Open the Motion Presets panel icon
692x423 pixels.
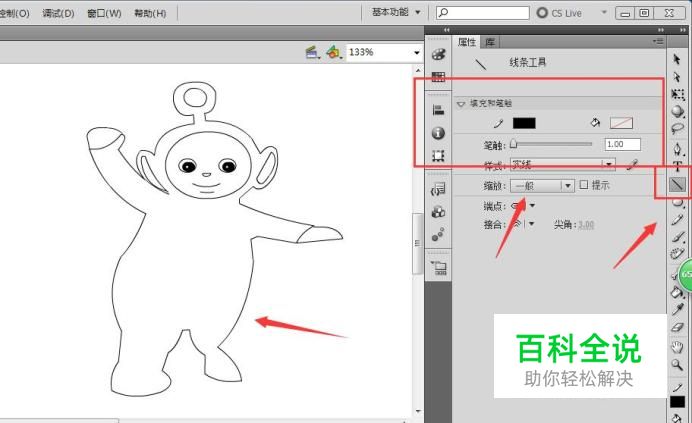pyautogui.click(x=438, y=234)
